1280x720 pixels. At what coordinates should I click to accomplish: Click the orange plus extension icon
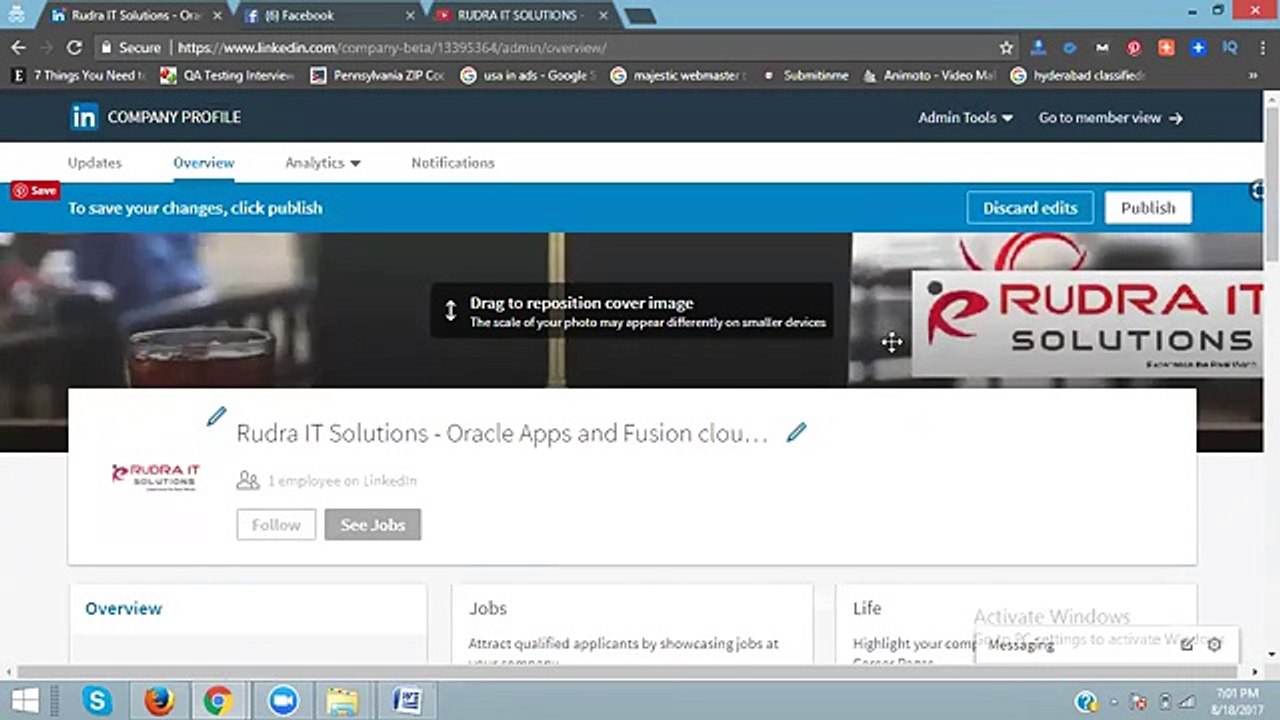tap(1166, 47)
